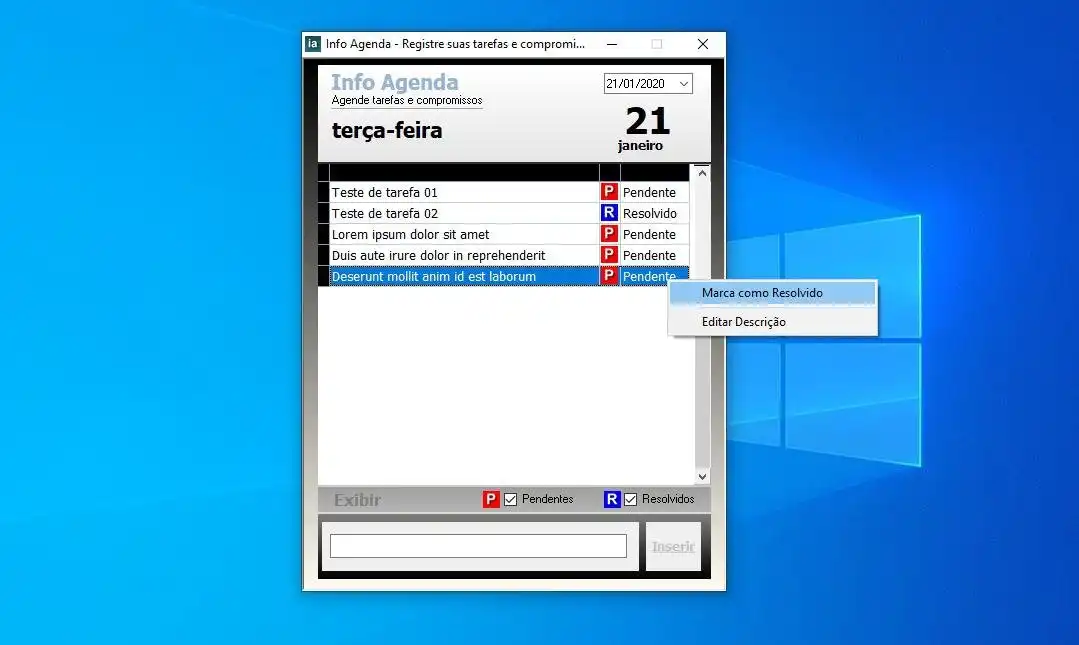Choose Marca como Resolvido from context menu
The height and width of the screenshot is (645, 1079).
point(773,293)
